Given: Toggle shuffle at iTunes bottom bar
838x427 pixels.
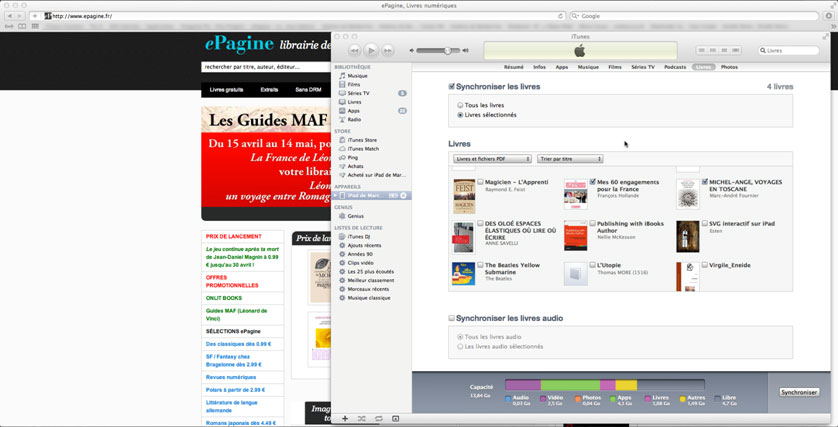Looking at the screenshot, I should (x=362, y=418).
